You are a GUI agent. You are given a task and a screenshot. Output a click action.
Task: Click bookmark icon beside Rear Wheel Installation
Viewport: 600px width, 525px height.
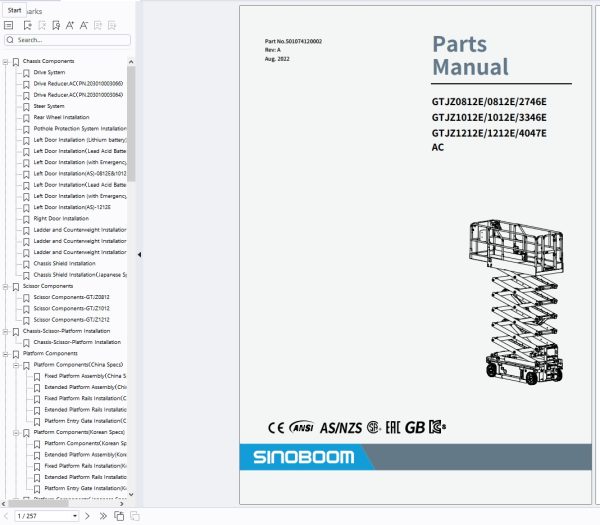click(x=26, y=118)
